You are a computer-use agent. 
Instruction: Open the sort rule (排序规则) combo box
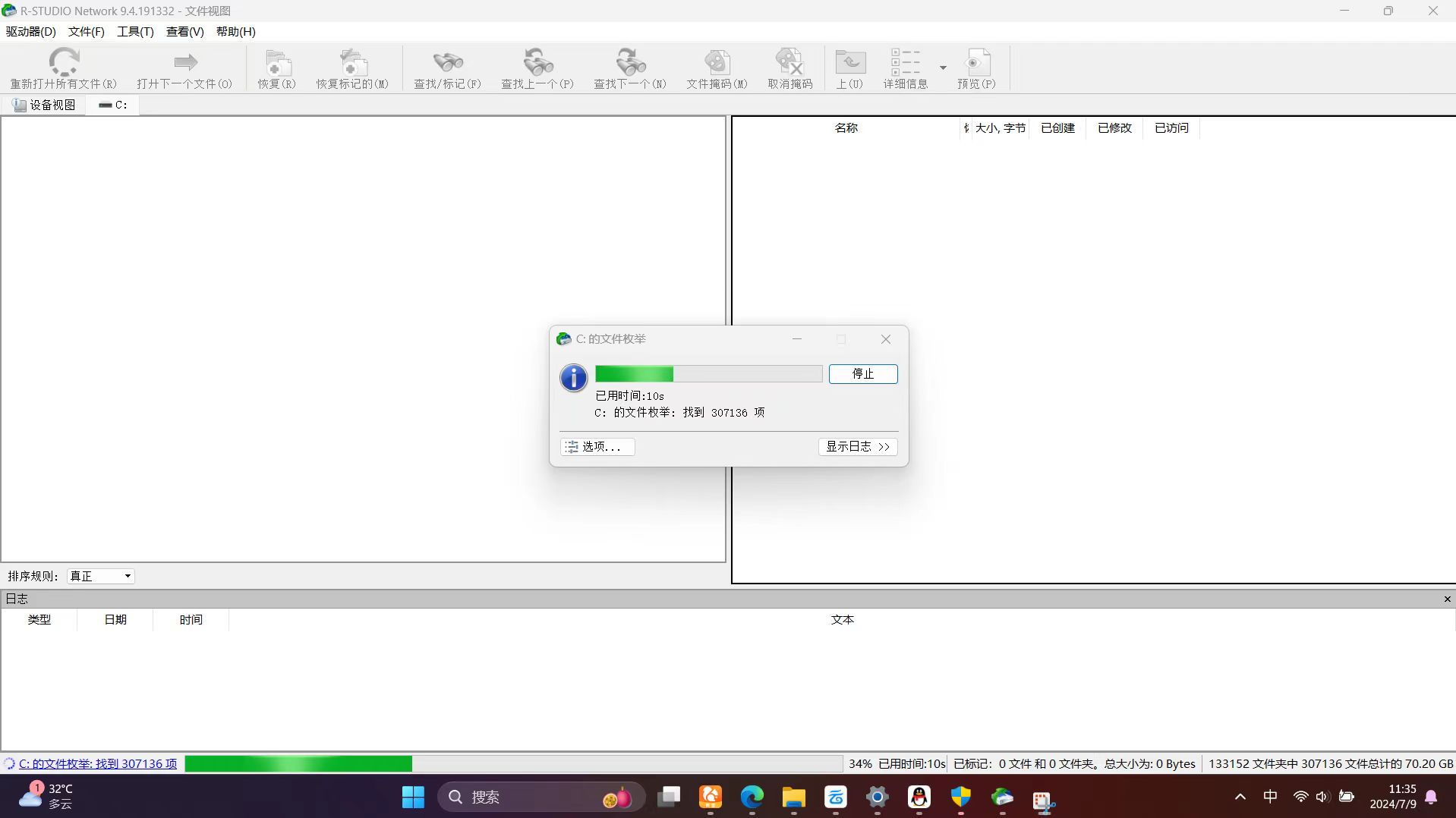point(101,576)
